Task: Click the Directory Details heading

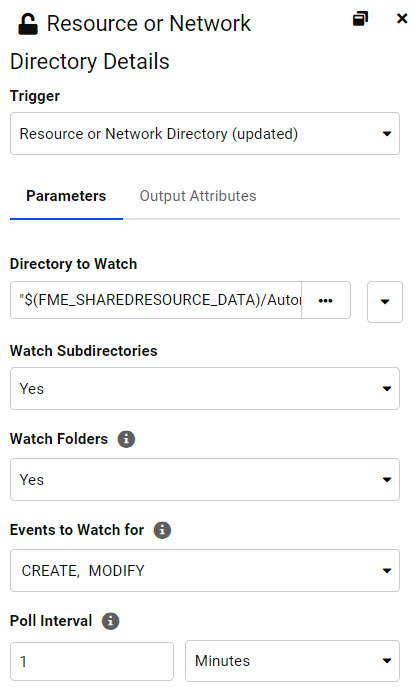Action: pyautogui.click(x=89, y=62)
